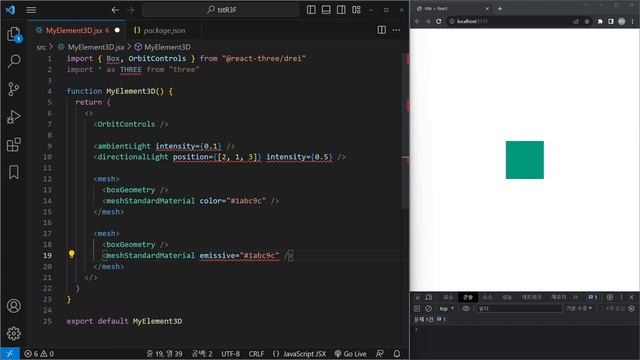This screenshot has height=360, width=640.
Task: Open the Chrome extensions puzzle icon
Action: click(600, 21)
